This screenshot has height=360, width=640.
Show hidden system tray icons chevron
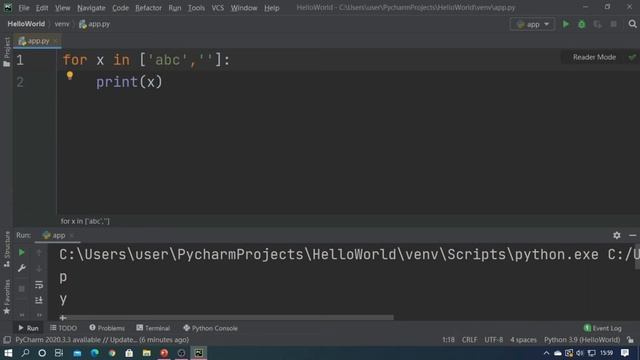point(546,353)
